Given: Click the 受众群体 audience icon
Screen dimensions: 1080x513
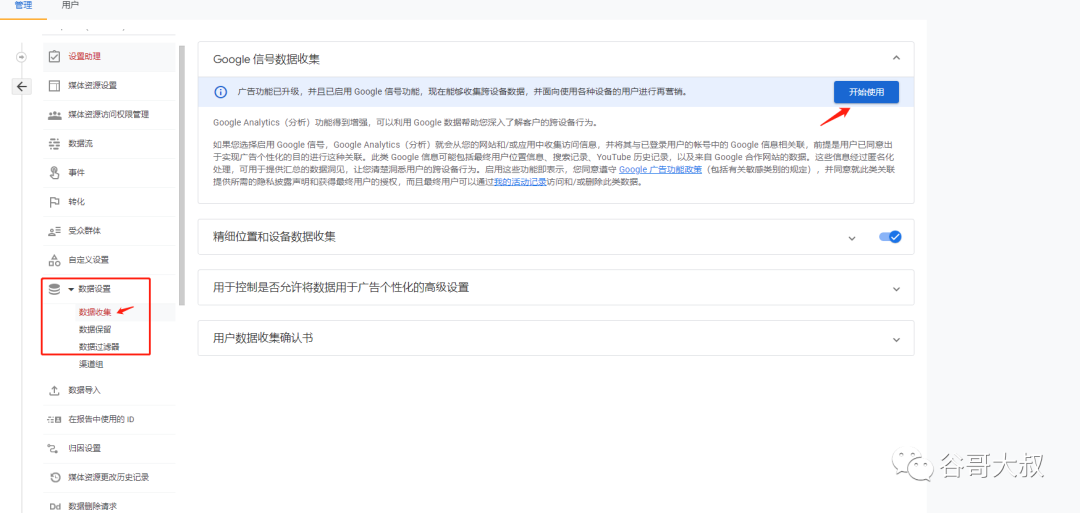Looking at the screenshot, I should pos(54,231).
